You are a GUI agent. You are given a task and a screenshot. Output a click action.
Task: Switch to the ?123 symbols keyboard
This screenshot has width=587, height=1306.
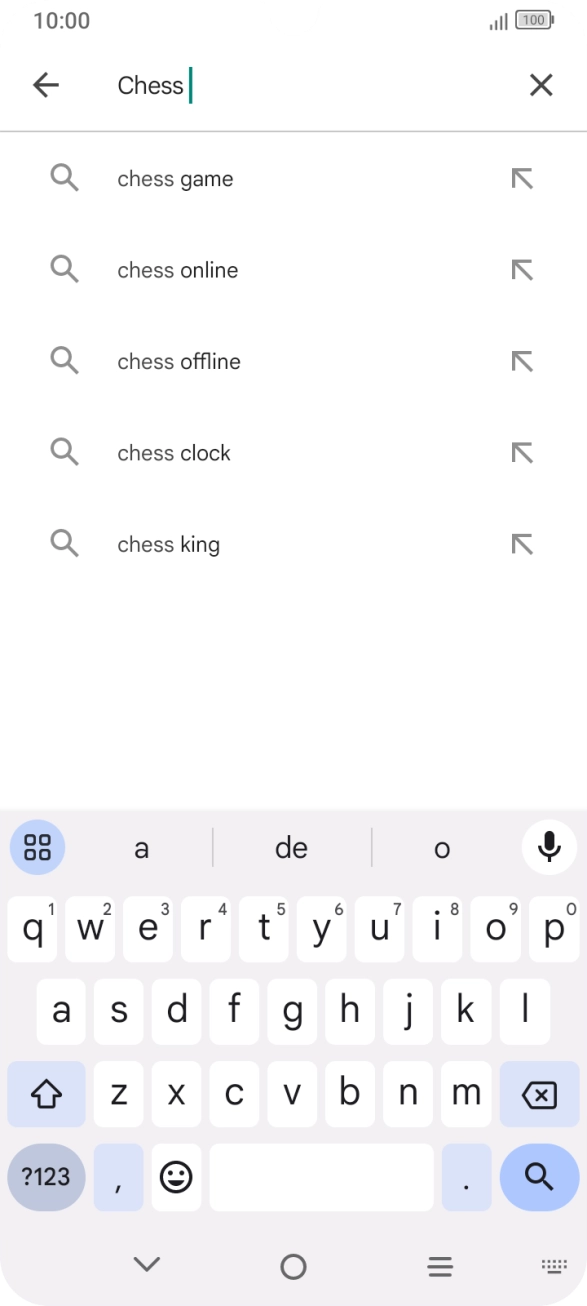click(x=46, y=1177)
